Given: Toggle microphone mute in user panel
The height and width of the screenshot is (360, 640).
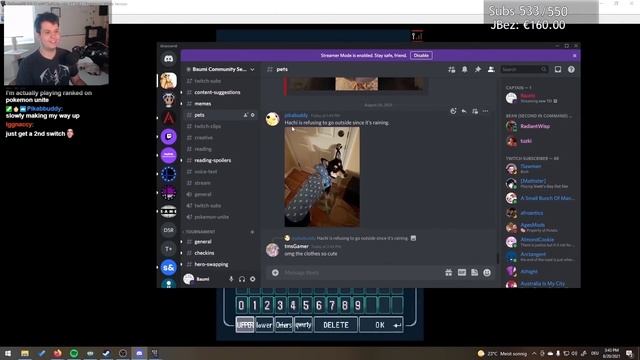Looking at the screenshot, I should pos(231,279).
